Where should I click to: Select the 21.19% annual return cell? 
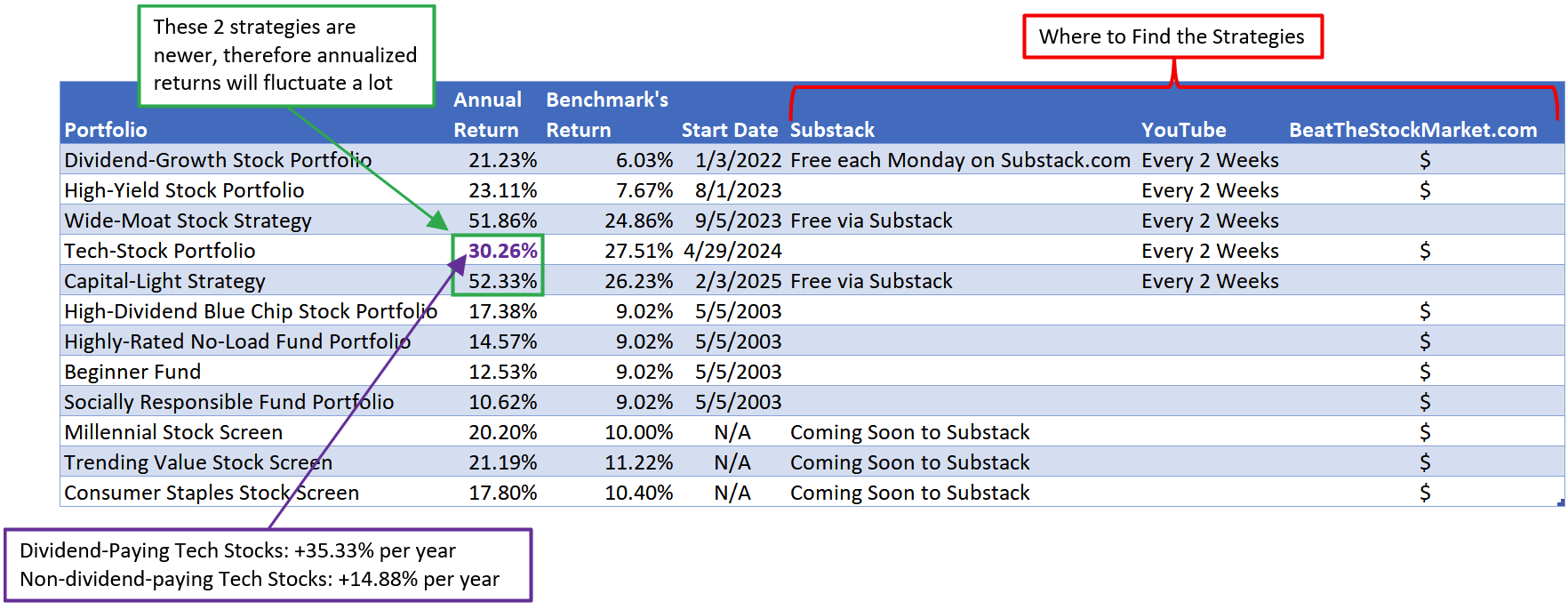pyautogui.click(x=503, y=462)
